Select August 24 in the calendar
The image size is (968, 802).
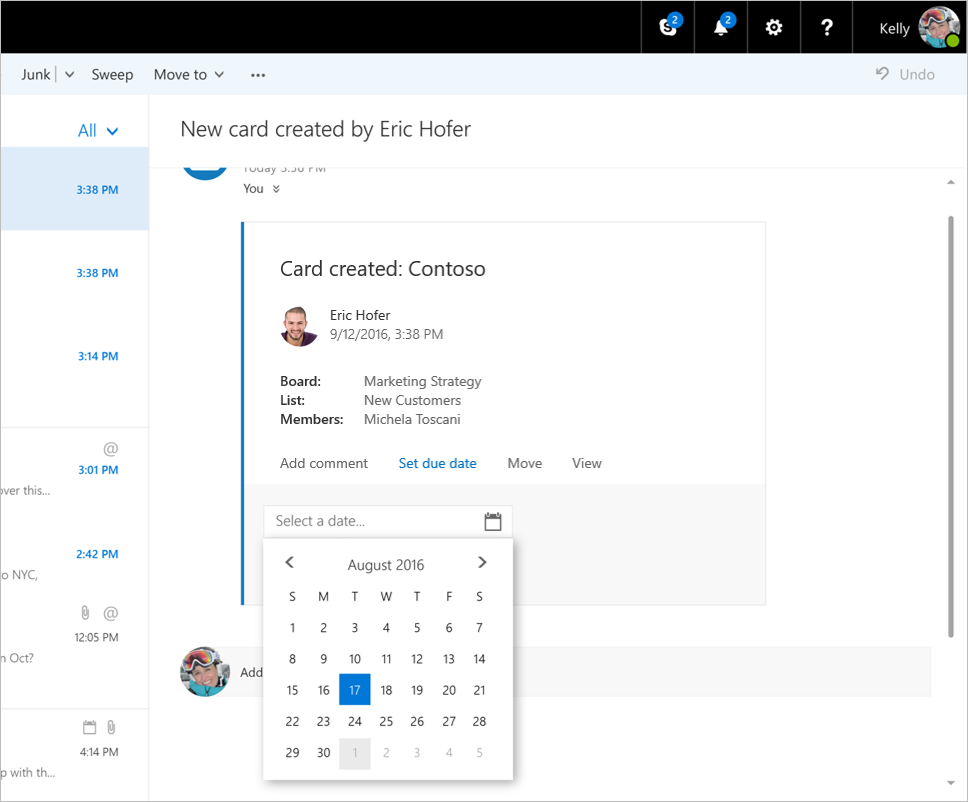[x=354, y=721]
